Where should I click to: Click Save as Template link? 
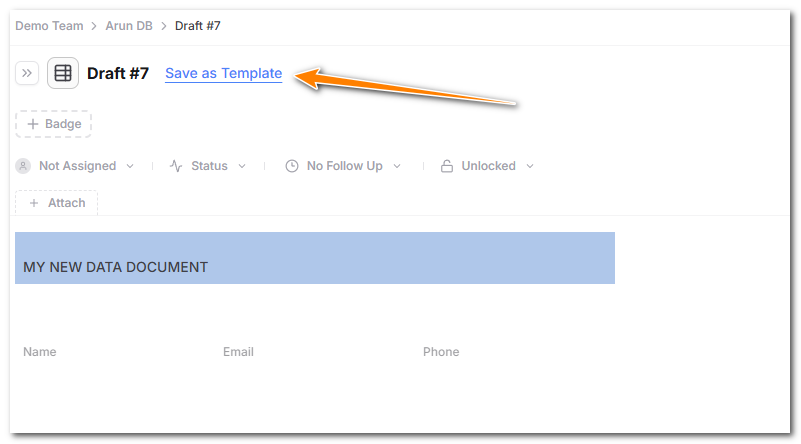pyautogui.click(x=223, y=74)
